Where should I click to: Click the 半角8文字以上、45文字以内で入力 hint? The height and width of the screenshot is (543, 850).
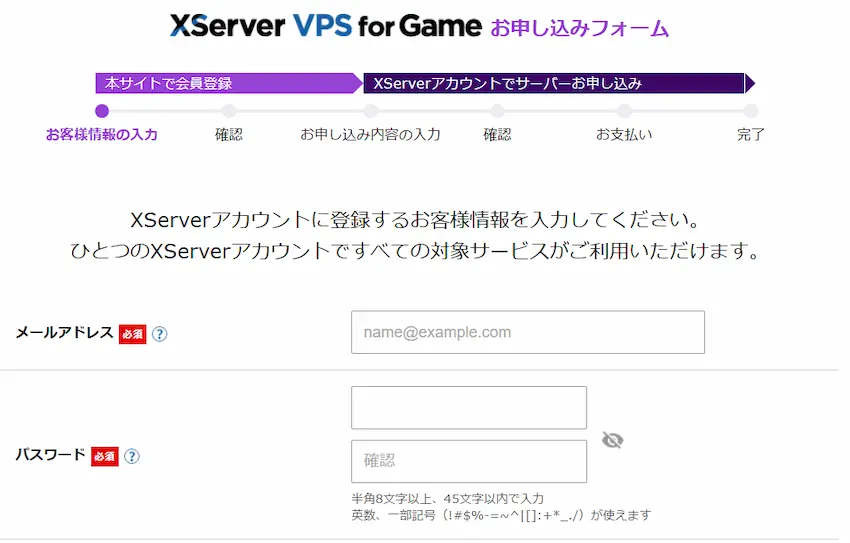[x=447, y=499]
